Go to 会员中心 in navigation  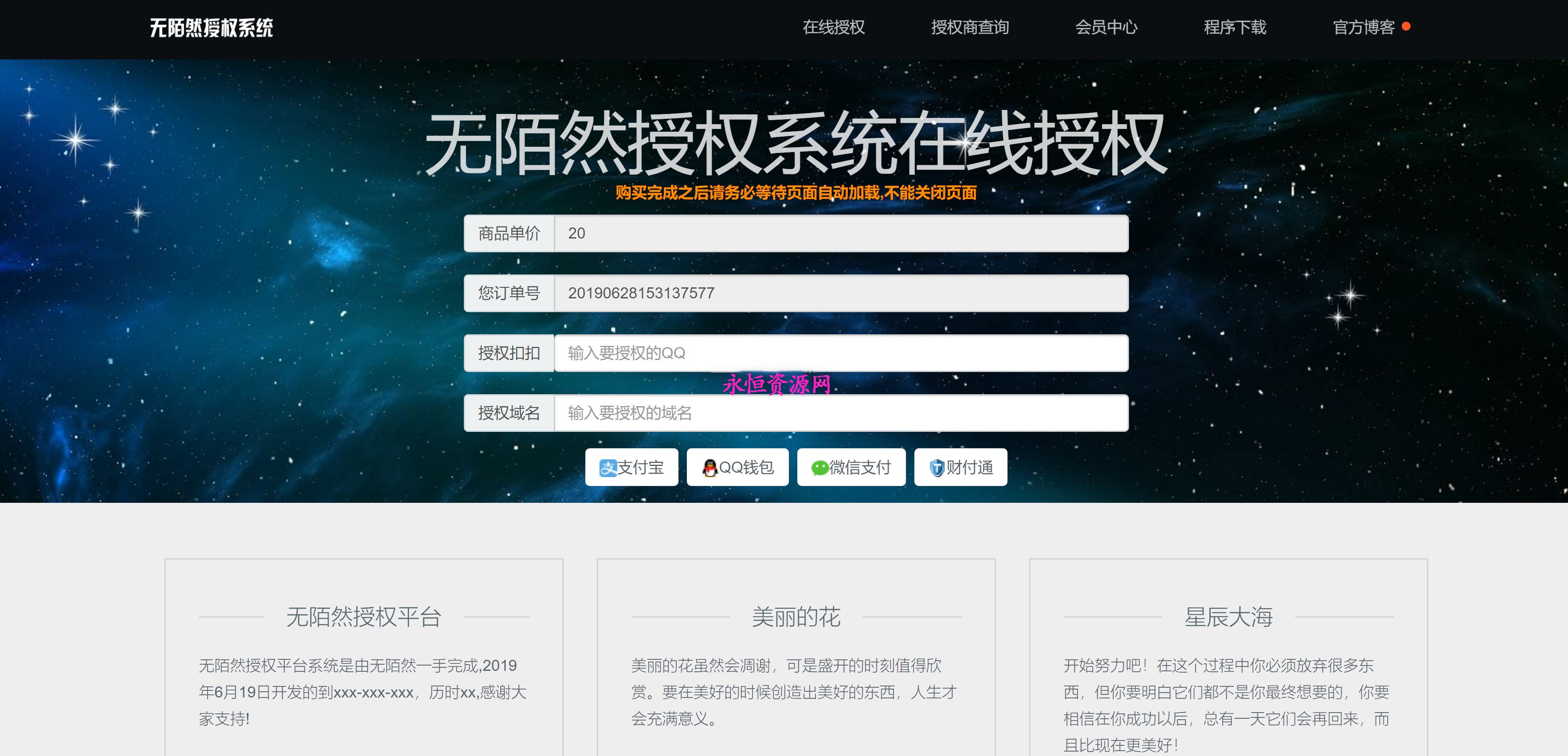[x=1106, y=27]
